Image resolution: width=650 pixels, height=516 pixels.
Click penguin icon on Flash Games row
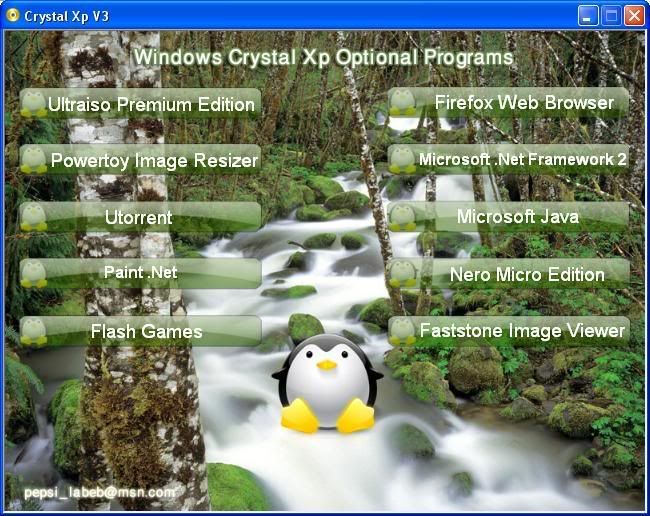coord(34,332)
